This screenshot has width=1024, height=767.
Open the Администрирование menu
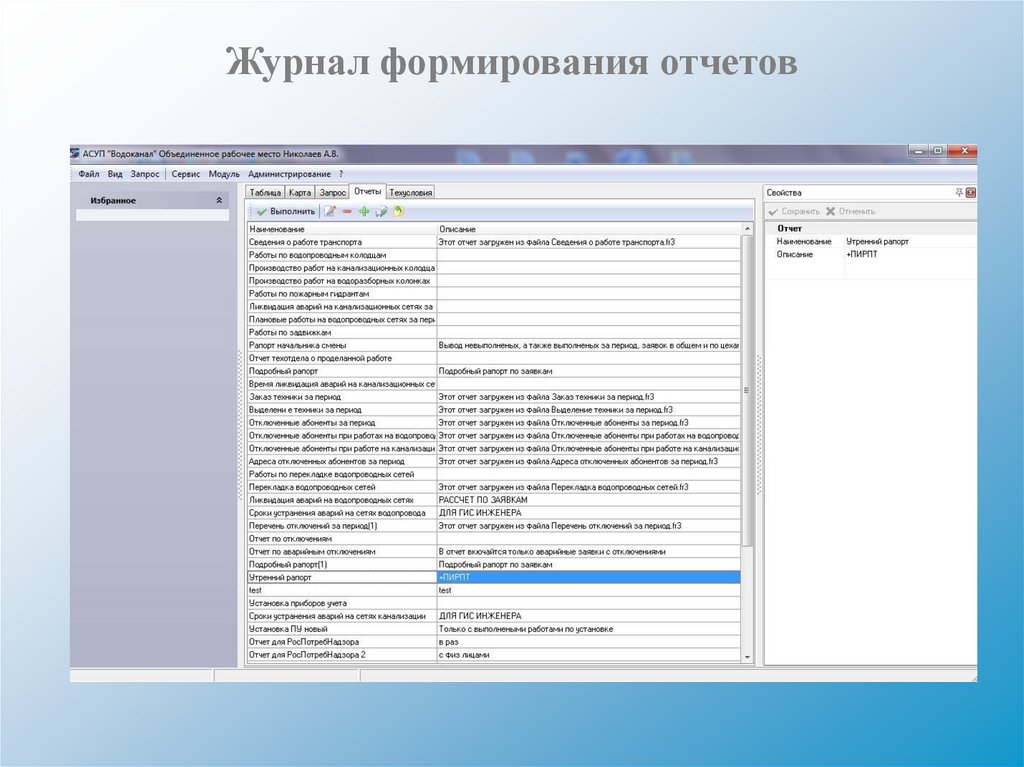[x=289, y=174]
